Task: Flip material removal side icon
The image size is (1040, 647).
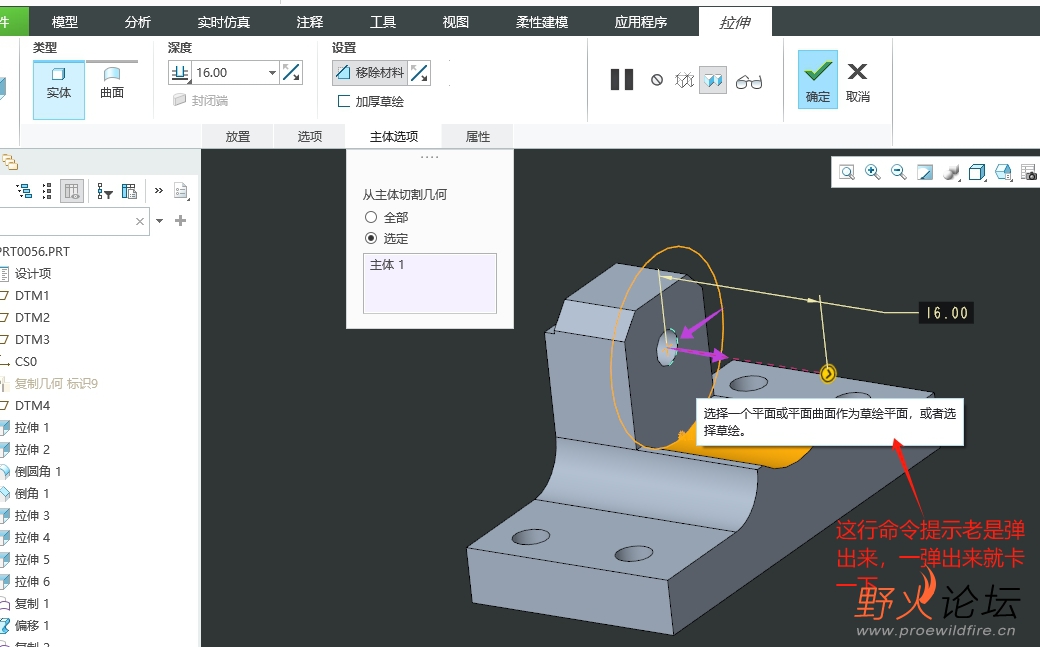Action: coord(419,72)
